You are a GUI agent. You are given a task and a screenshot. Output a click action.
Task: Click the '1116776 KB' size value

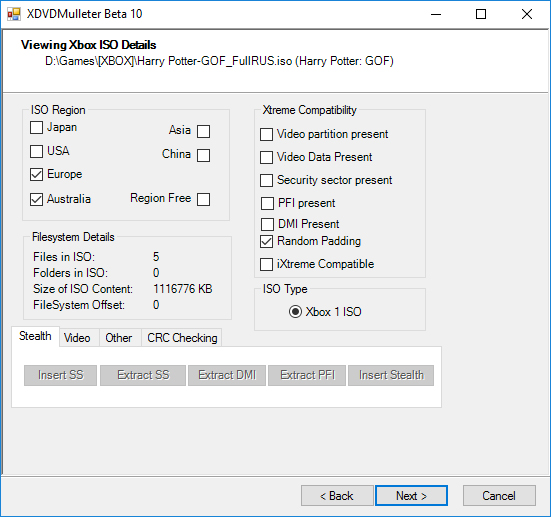point(183,289)
